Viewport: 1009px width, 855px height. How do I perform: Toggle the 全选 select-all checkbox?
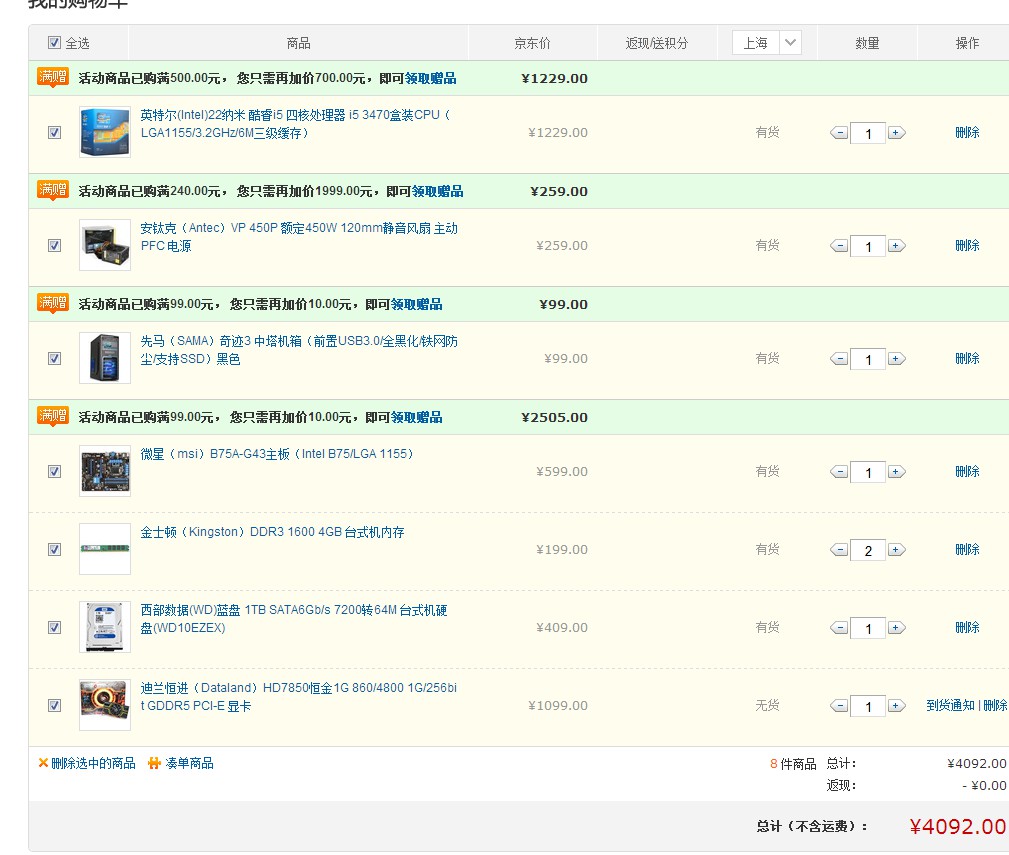pos(55,43)
